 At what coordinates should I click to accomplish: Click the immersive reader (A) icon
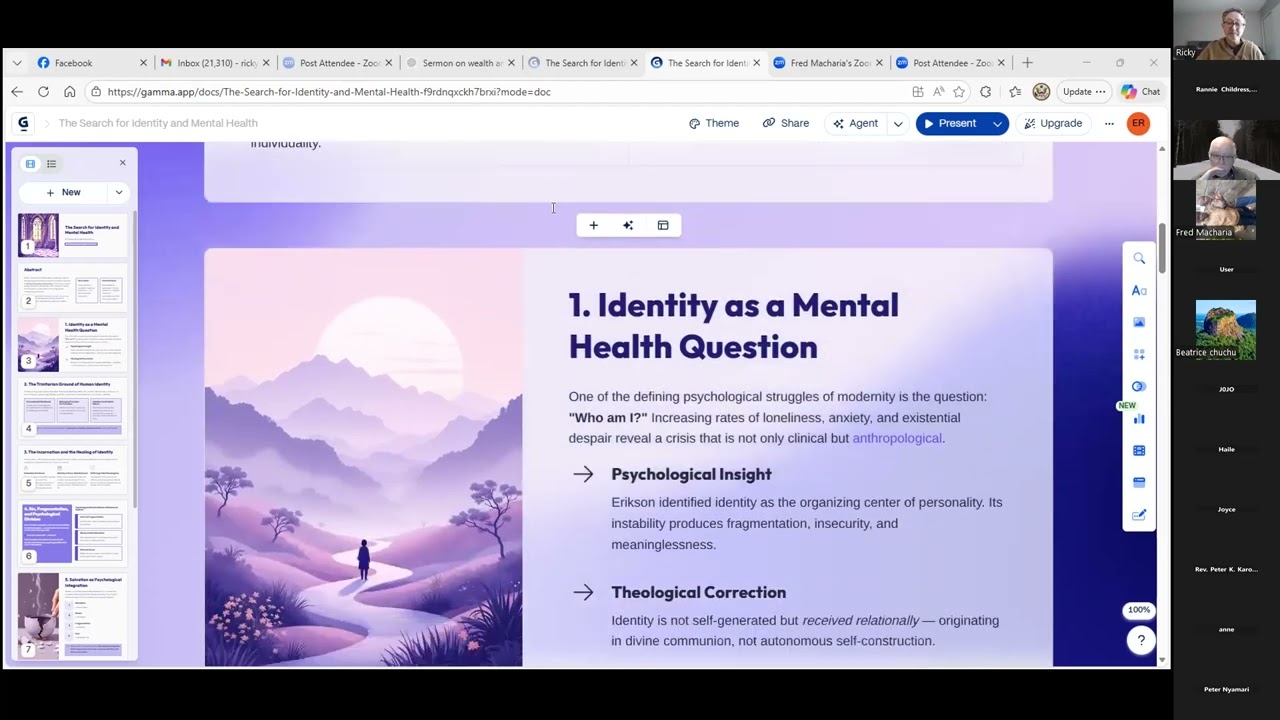[938, 92]
